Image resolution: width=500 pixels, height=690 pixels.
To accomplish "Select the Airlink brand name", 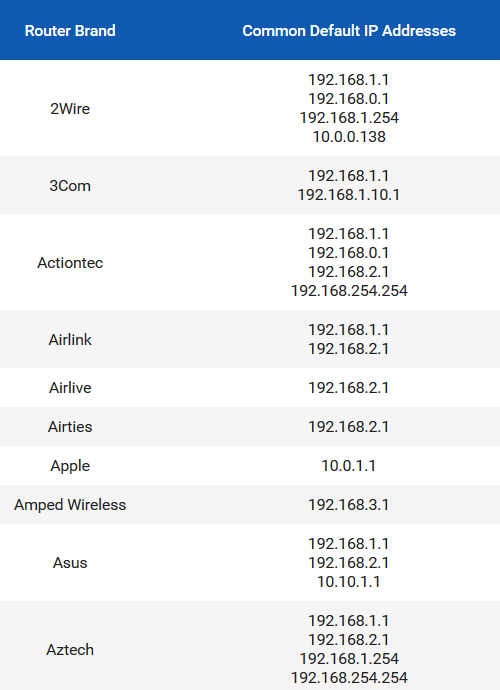I will (x=70, y=340).
